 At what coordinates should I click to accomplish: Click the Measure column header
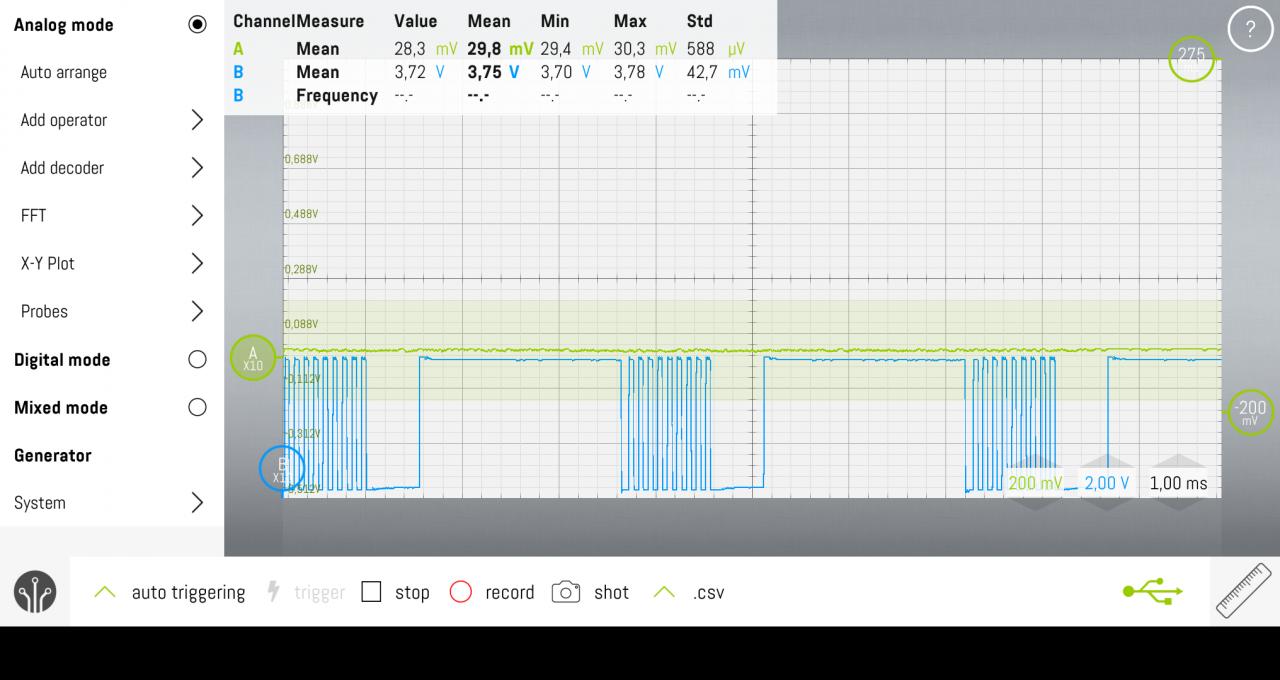[x=330, y=21]
